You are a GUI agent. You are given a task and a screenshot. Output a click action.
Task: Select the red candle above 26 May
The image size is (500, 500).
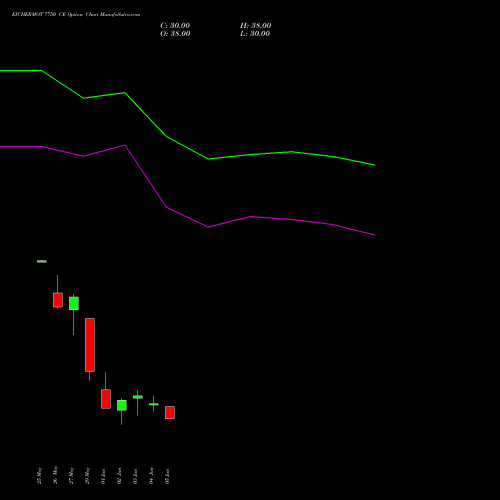point(58,300)
